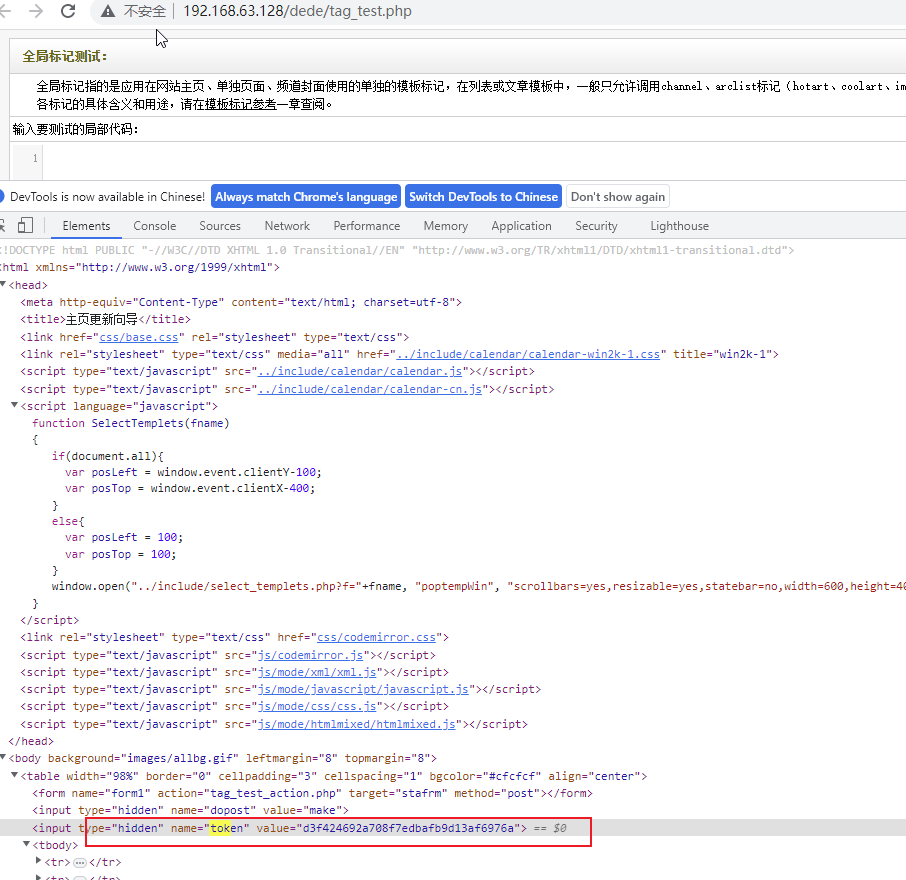Open the Application tab
This screenshot has height=880, width=906.
521,226
